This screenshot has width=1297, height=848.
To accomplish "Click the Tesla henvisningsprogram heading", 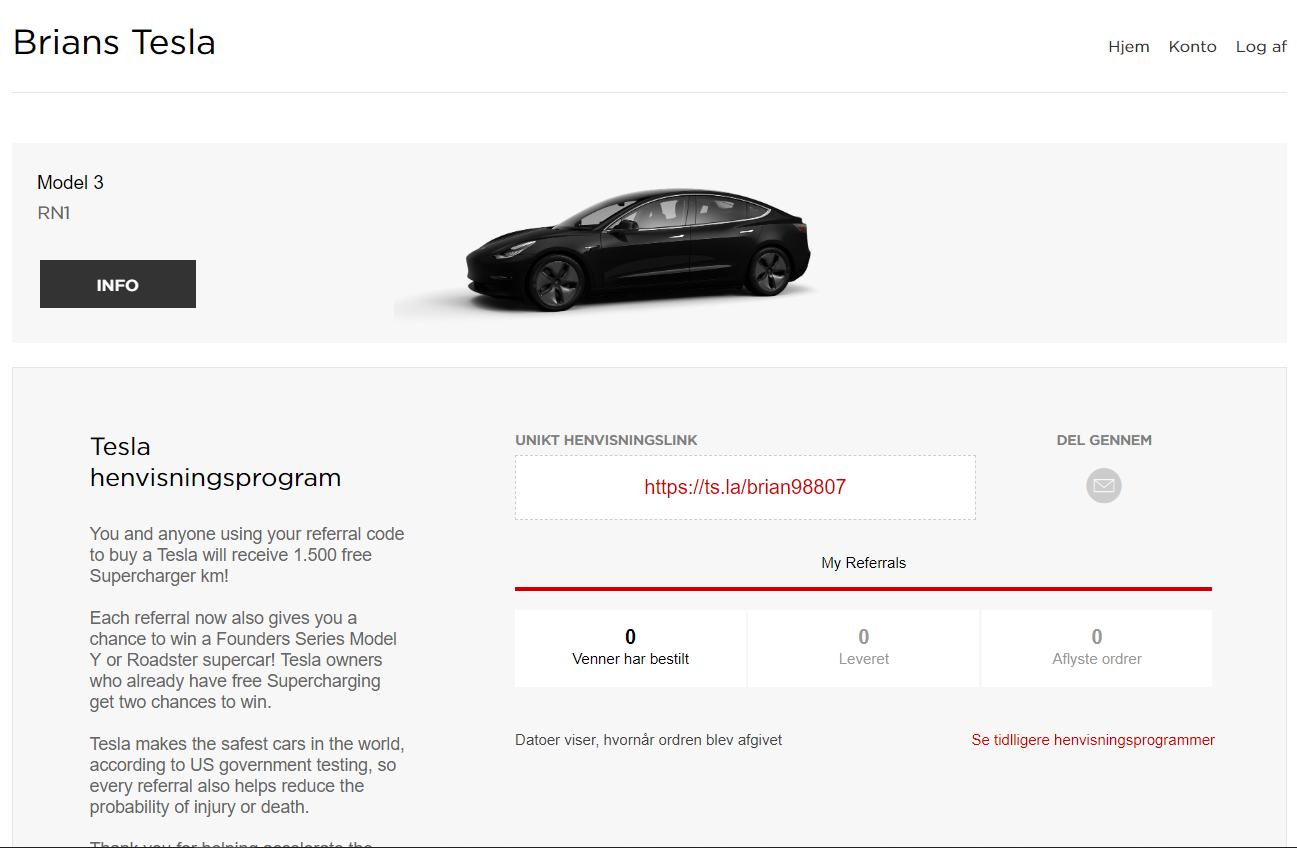I will pos(215,462).
